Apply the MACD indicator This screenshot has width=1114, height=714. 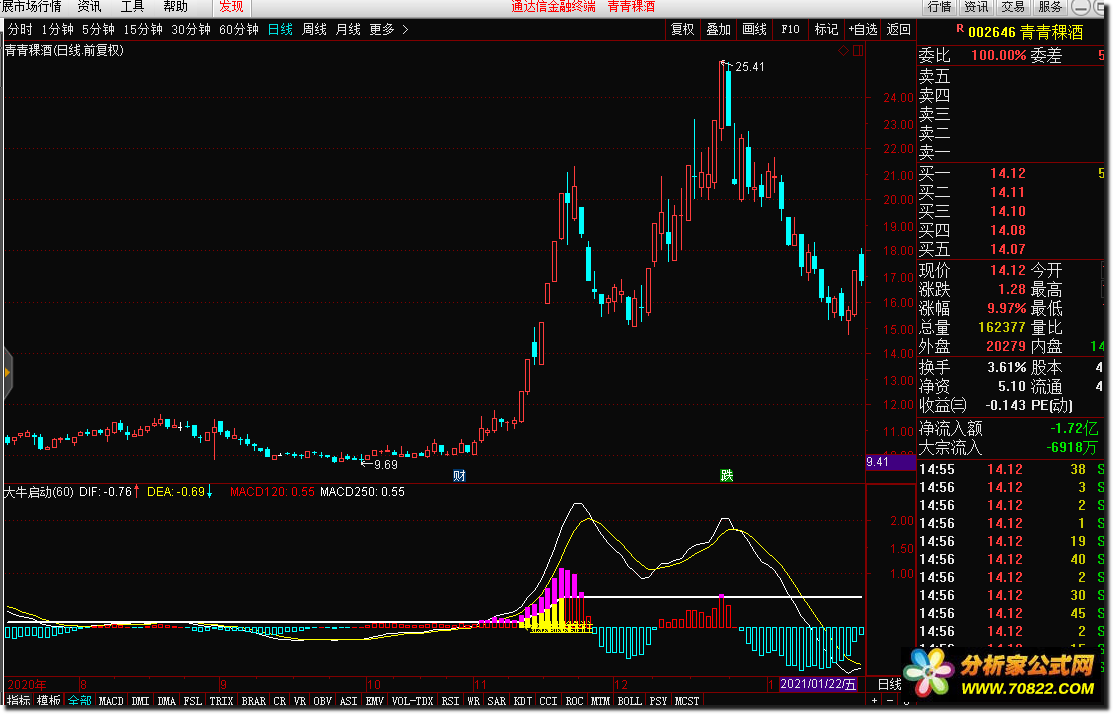(111, 701)
